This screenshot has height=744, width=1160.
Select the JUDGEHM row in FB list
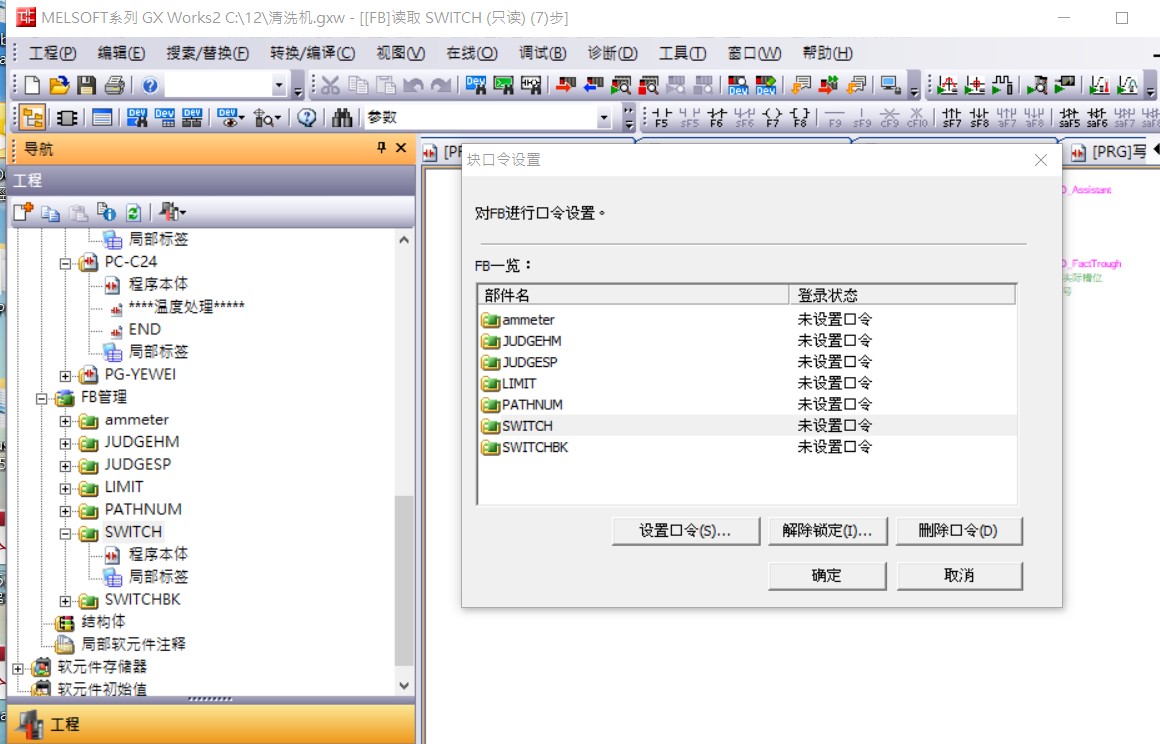point(532,341)
